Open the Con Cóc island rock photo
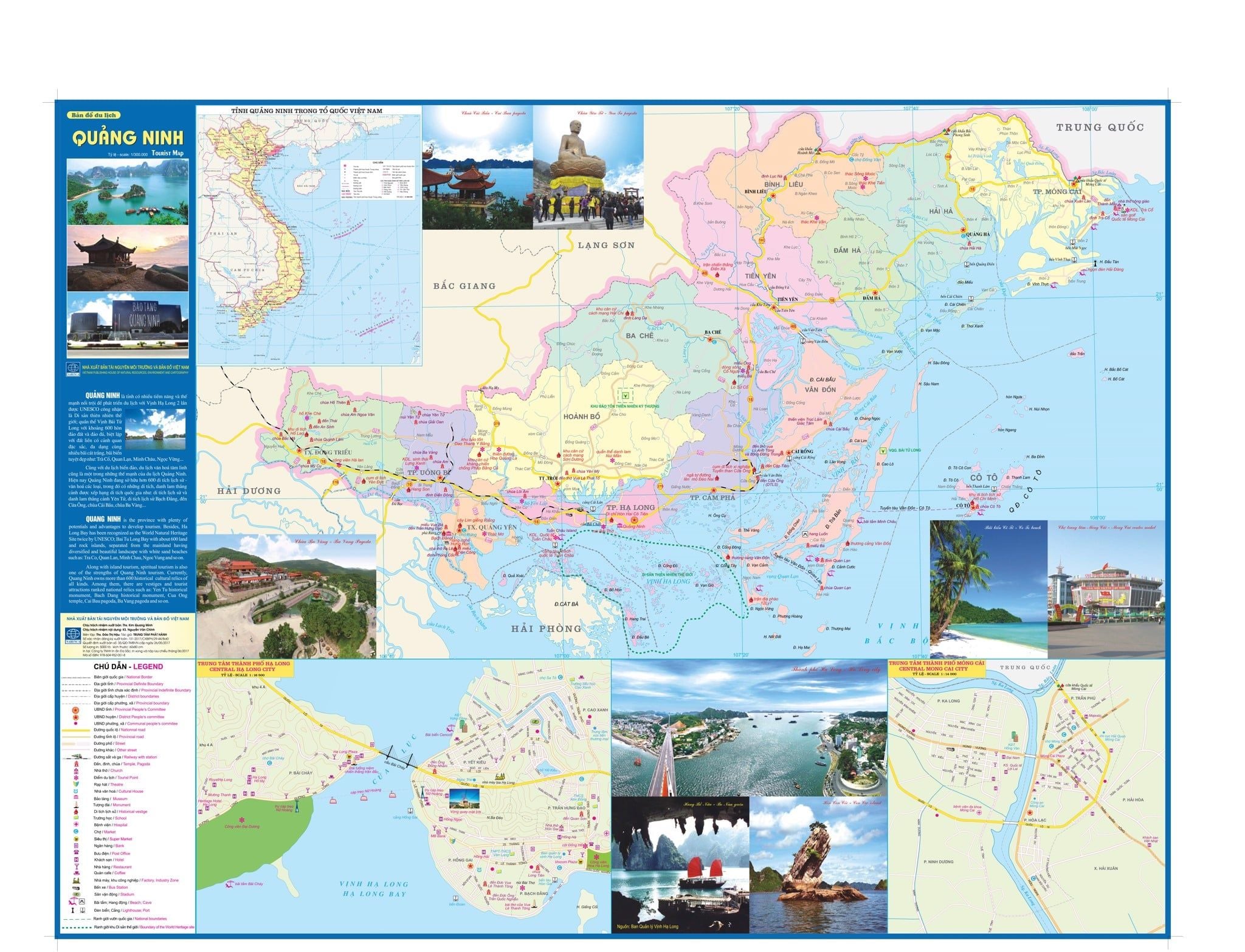Viewport: 1245px width, 952px height. pyautogui.click(x=818, y=864)
